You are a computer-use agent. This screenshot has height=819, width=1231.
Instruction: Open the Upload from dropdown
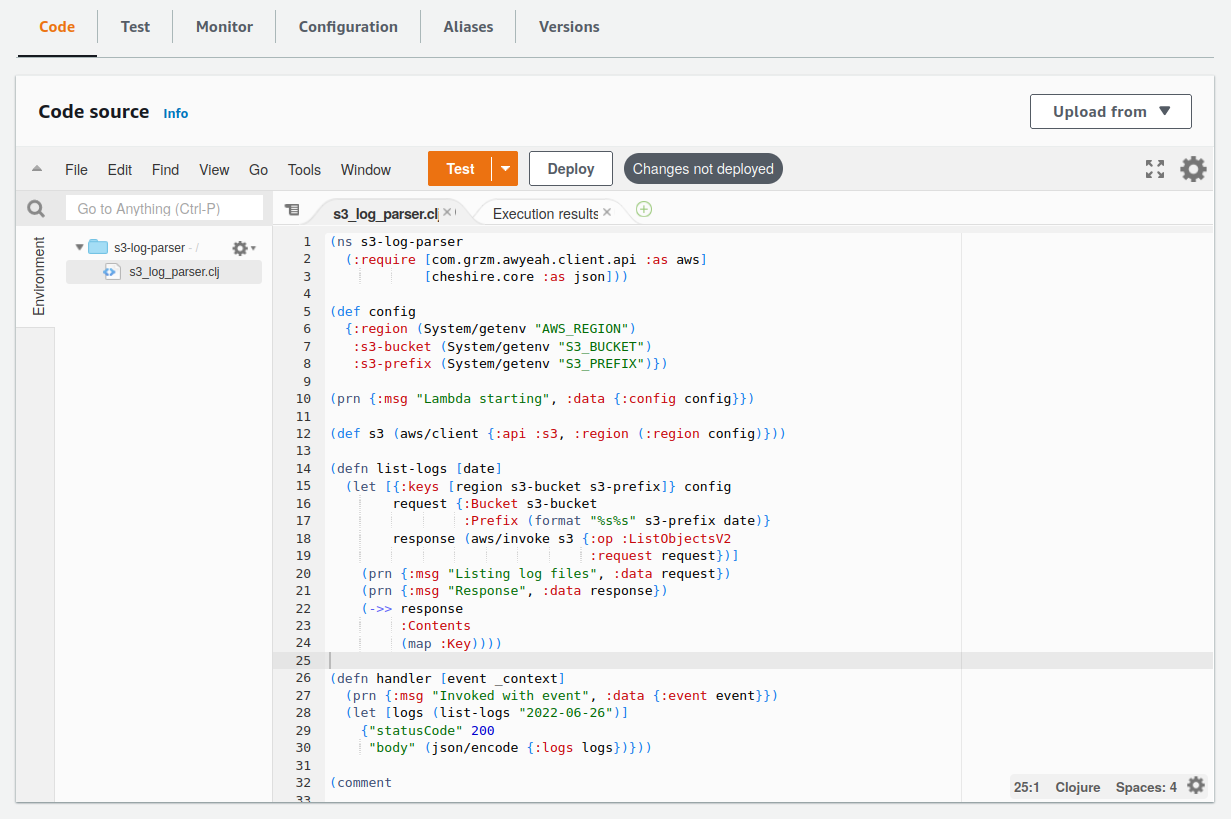click(x=1110, y=112)
